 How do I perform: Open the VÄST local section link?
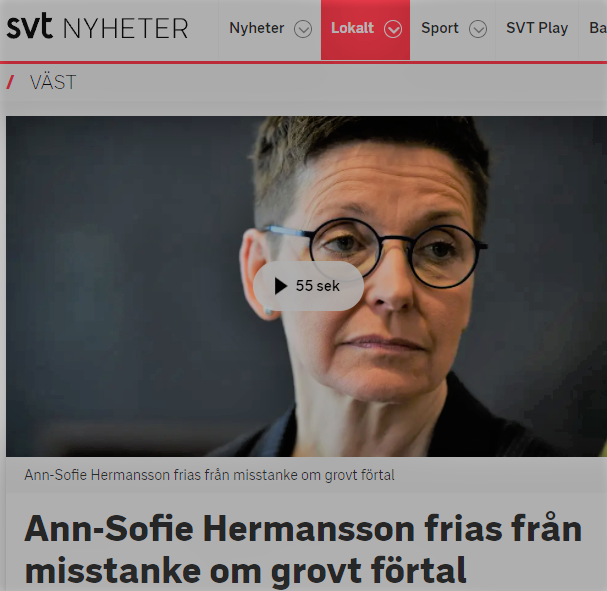click(x=53, y=82)
